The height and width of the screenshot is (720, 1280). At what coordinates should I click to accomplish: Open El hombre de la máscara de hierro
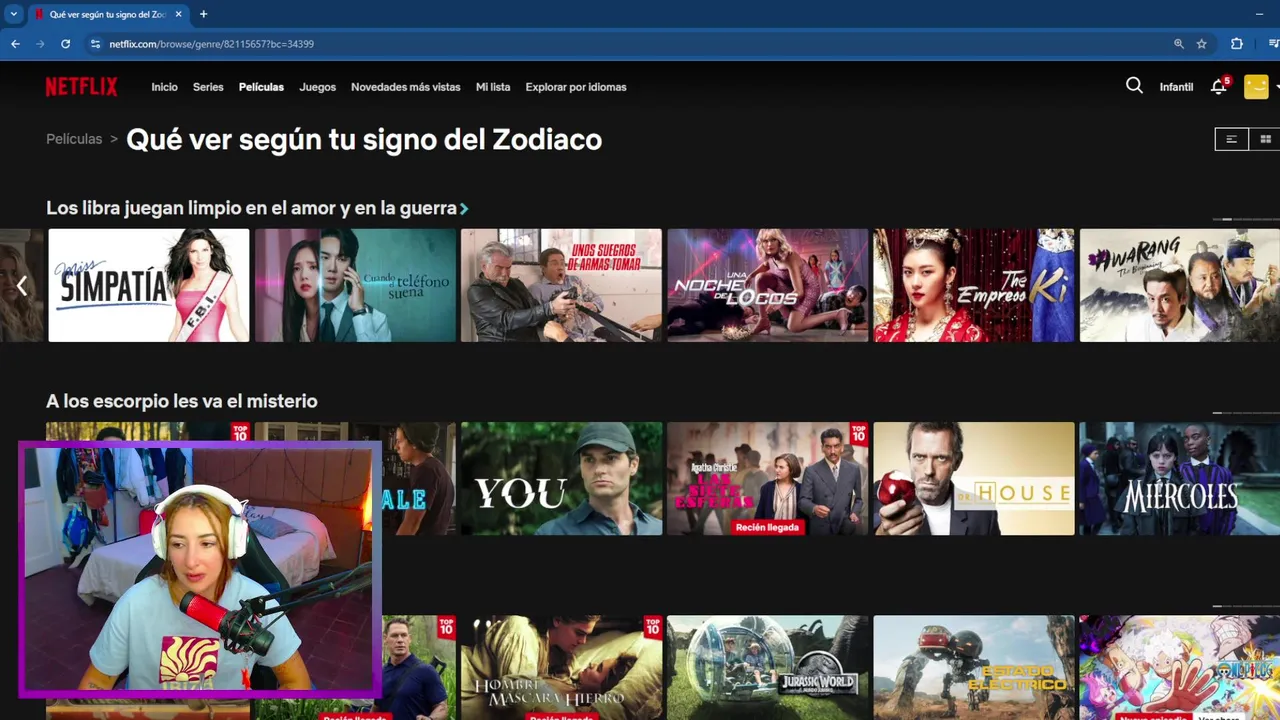click(x=561, y=667)
